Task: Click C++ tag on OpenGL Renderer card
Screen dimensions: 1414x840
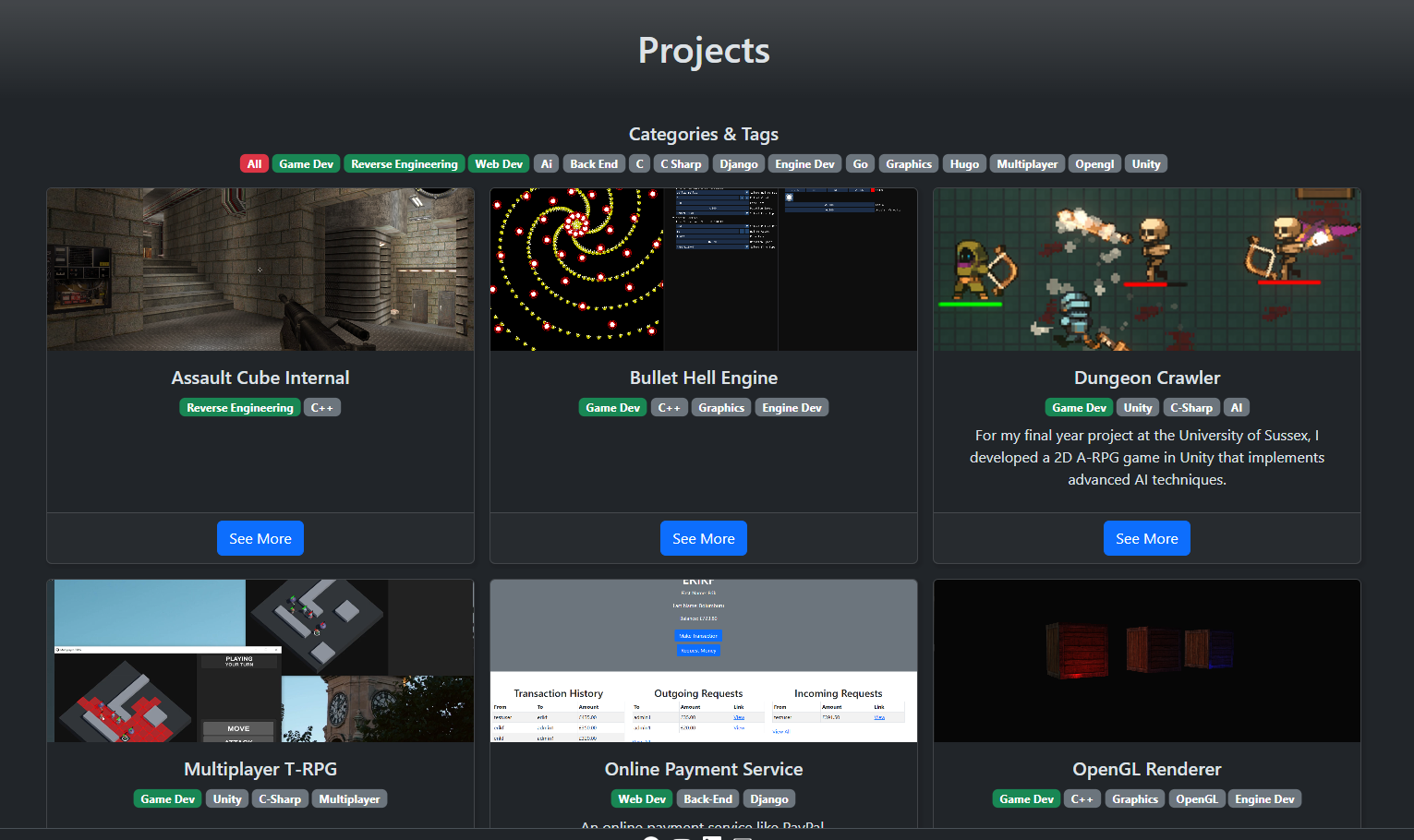Action: click(x=1082, y=798)
